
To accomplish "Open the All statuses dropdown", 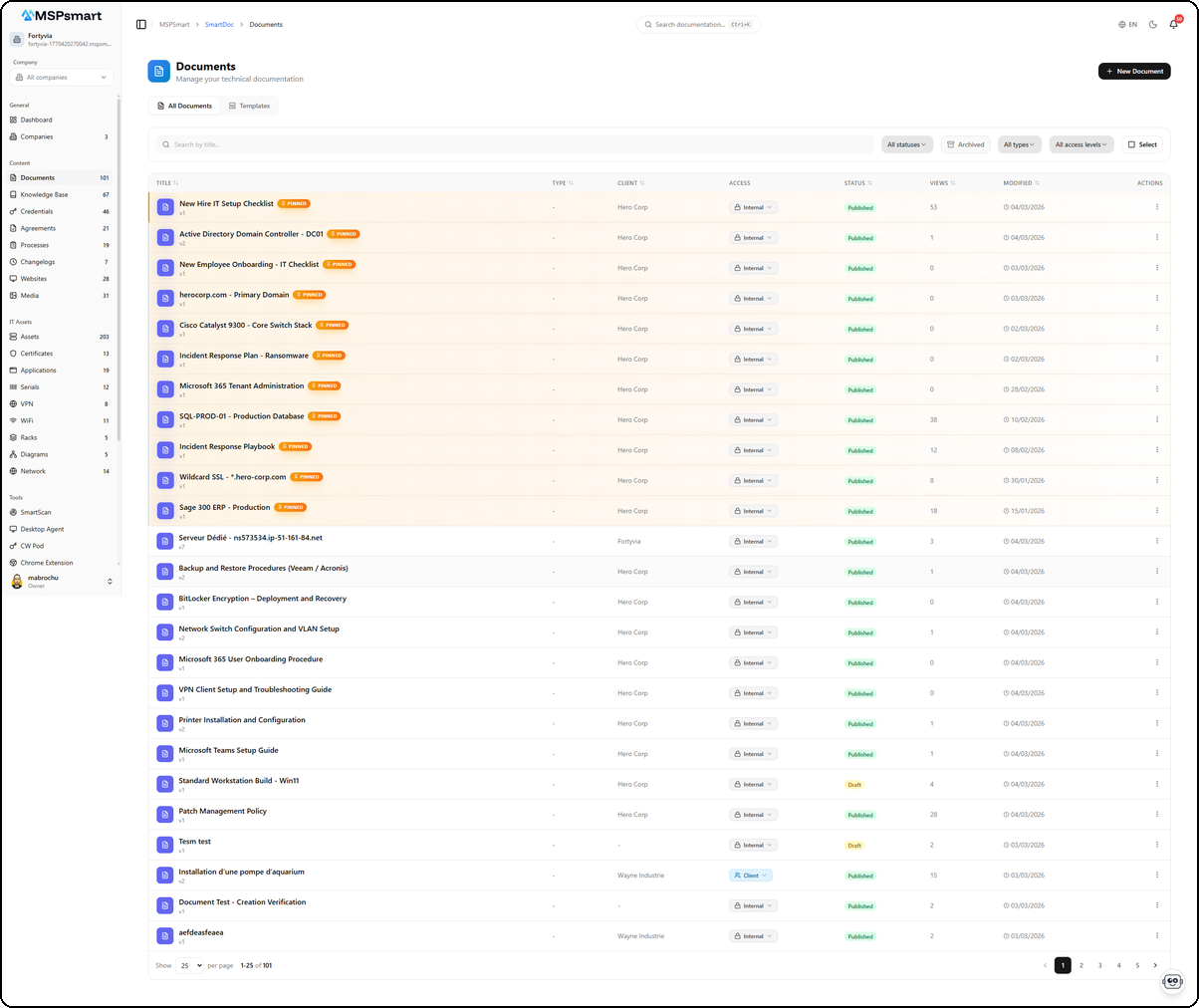I will coord(906,144).
